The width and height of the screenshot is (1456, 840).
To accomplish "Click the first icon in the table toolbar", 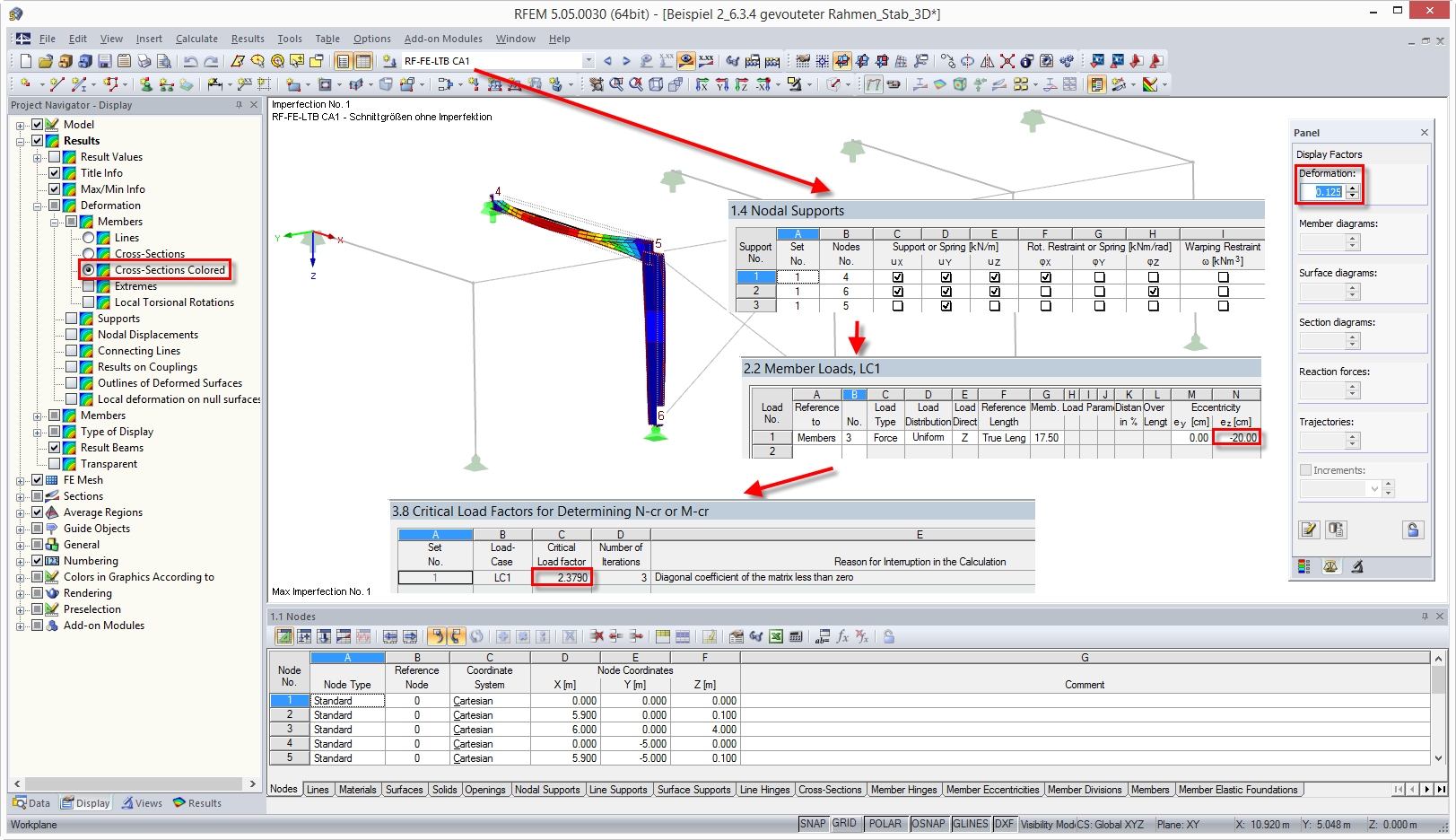I will (284, 636).
